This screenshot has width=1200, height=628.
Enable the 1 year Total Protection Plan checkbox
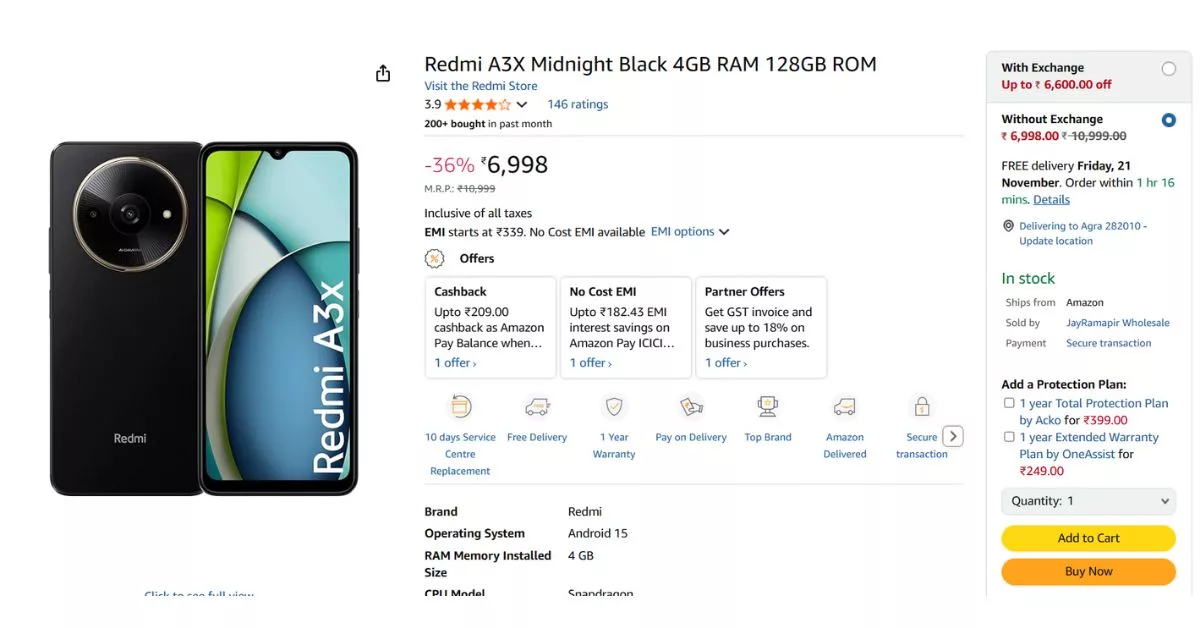1010,403
